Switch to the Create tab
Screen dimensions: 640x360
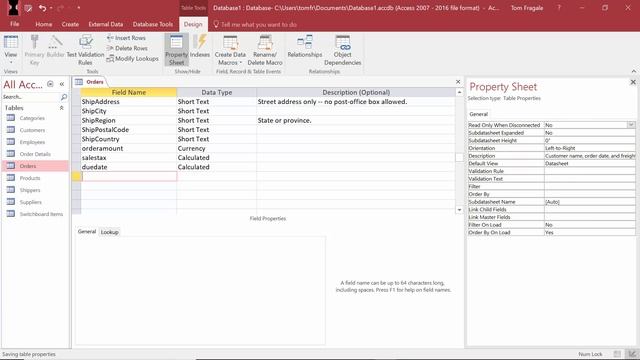tap(70, 24)
